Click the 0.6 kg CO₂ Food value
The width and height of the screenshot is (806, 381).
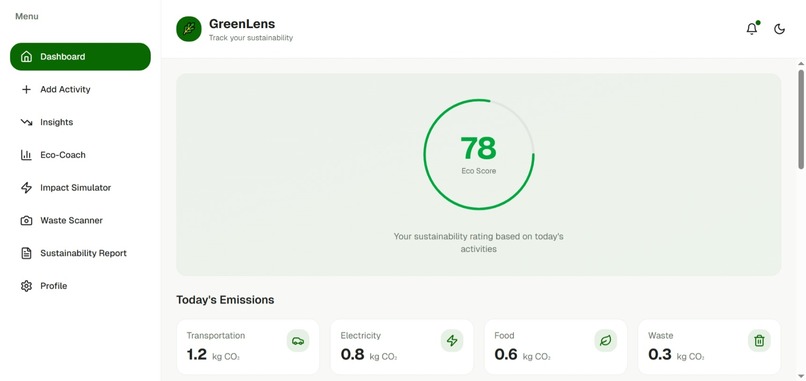pos(522,355)
